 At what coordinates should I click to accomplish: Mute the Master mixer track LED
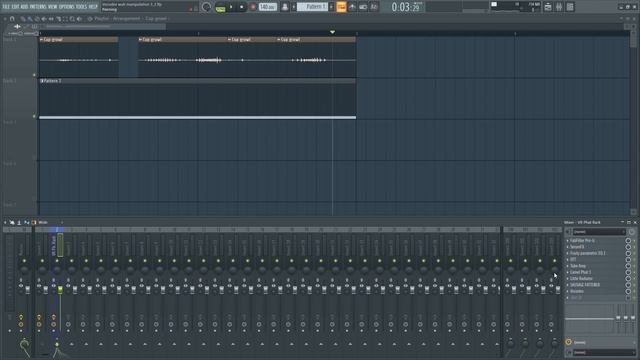(x=24, y=261)
